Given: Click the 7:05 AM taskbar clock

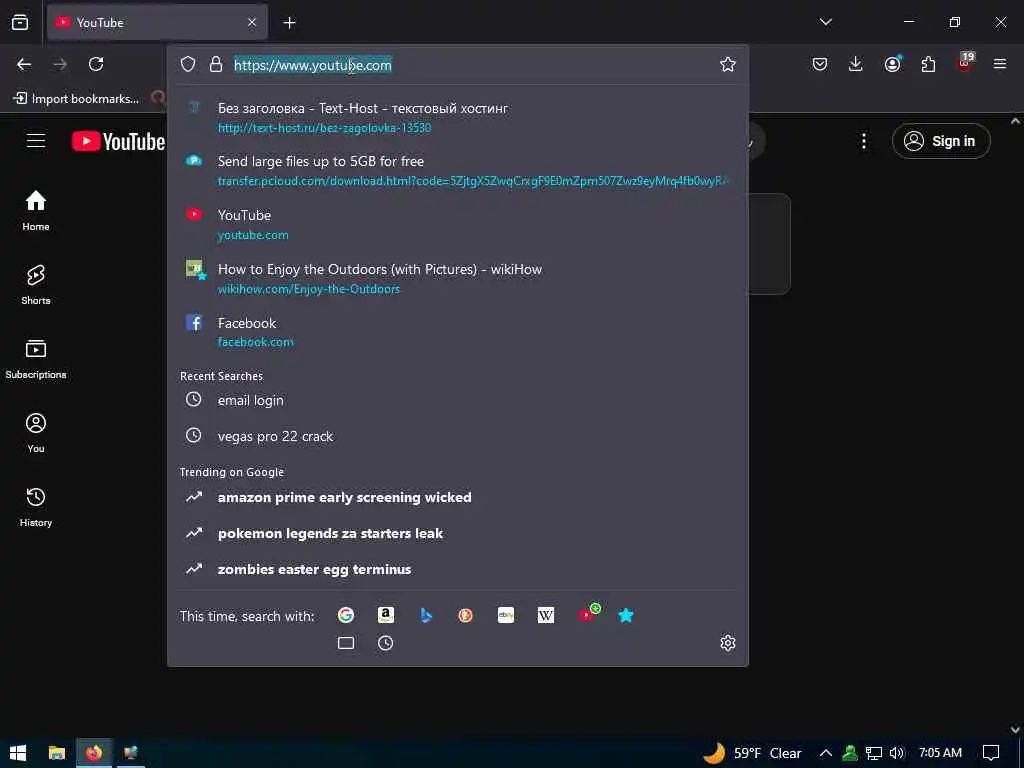Looking at the screenshot, I should 940,753.
